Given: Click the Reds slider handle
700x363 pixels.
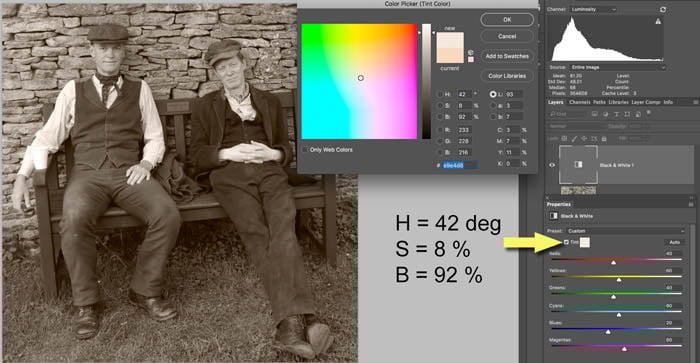Looking at the screenshot, I should pyautogui.click(x=613, y=263).
